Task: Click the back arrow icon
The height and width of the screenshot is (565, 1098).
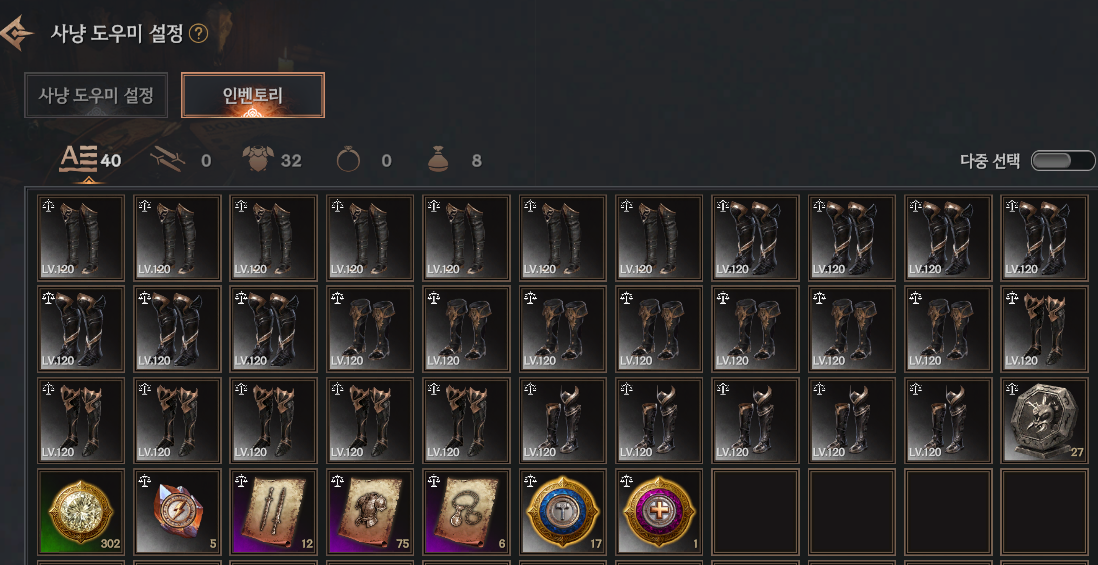Action: [x=15, y=34]
